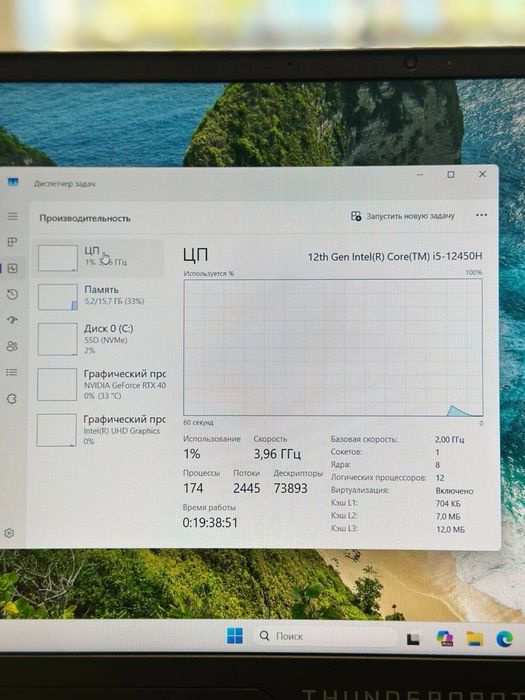Viewport: 525px width, 700px height.
Task: Select the Память performance item
Action: pos(98,296)
